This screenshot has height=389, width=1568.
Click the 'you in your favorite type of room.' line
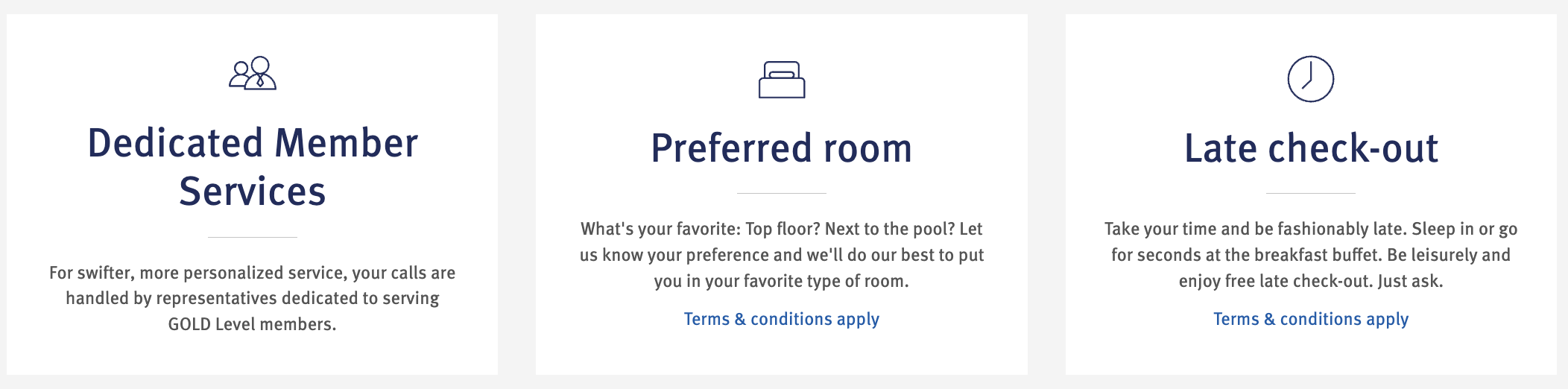tap(782, 281)
